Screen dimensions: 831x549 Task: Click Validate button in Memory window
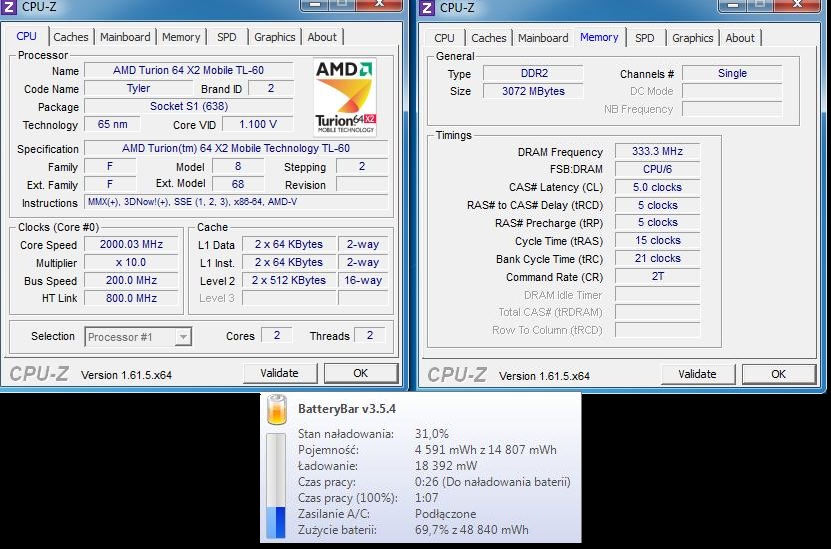[x=697, y=374]
